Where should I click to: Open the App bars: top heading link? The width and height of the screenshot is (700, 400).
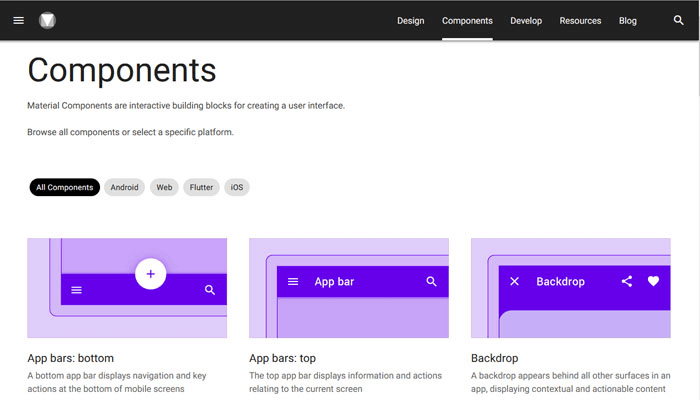(x=282, y=358)
